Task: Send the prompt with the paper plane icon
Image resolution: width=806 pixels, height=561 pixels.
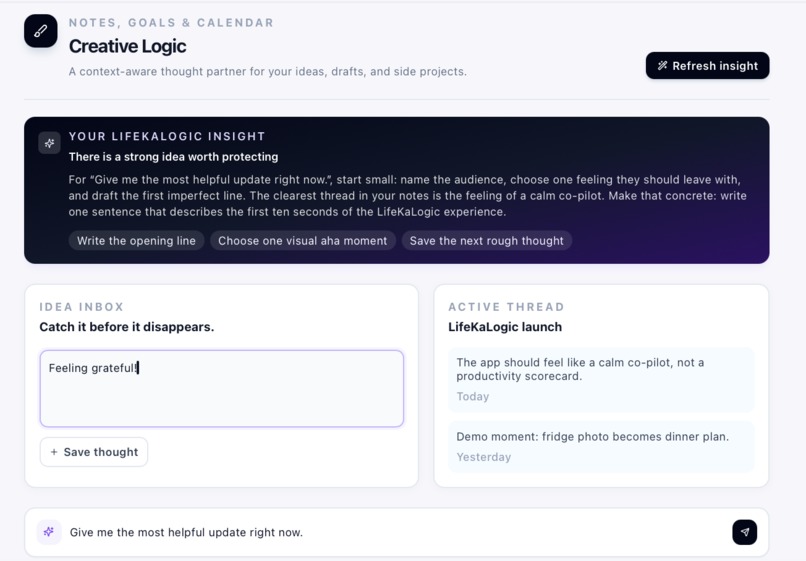Action: click(x=744, y=532)
